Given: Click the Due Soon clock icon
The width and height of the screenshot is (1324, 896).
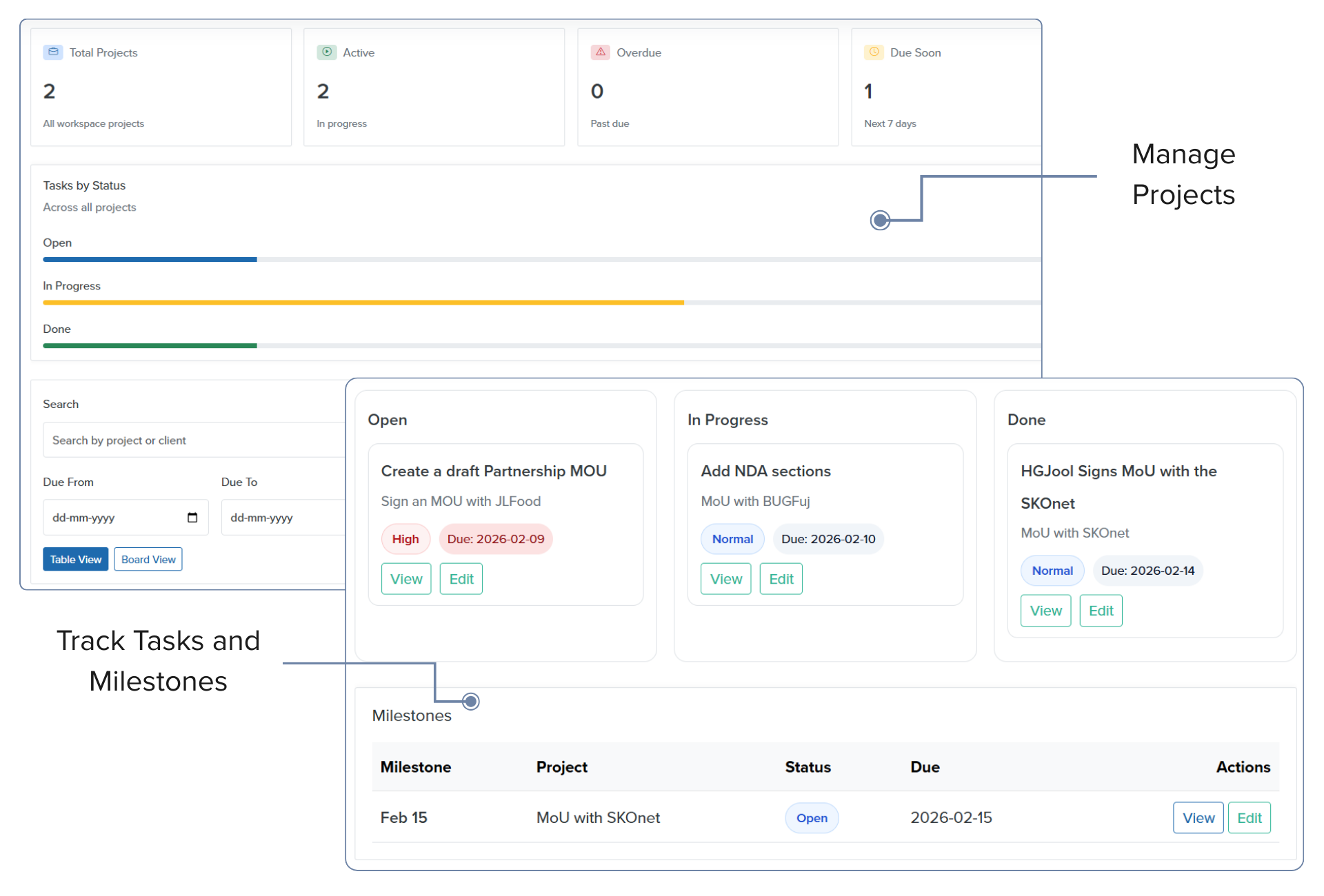Looking at the screenshot, I should pyautogui.click(x=874, y=52).
